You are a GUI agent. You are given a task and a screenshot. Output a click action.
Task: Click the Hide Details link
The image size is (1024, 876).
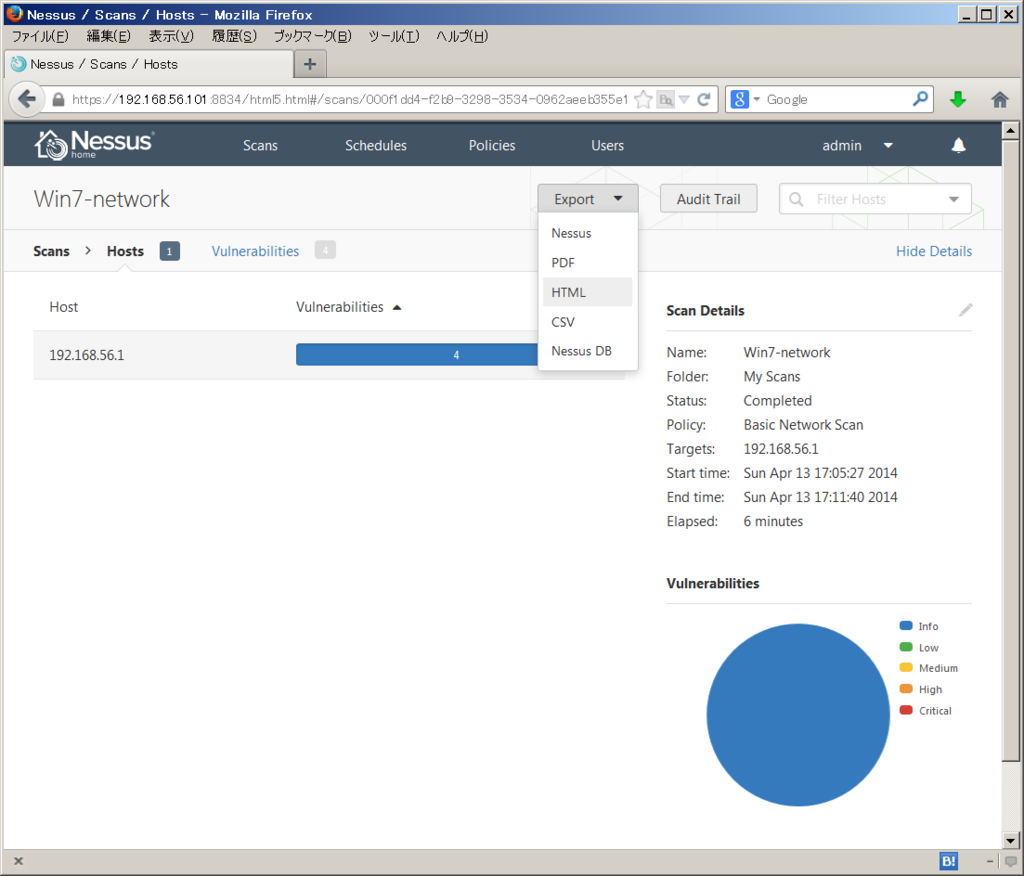pos(934,251)
